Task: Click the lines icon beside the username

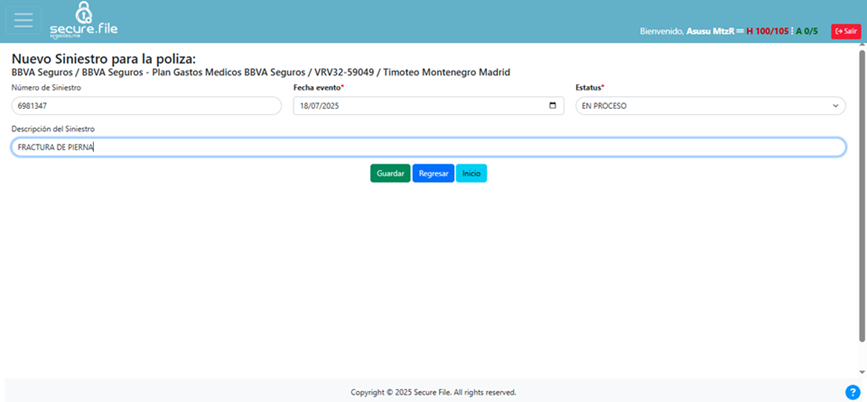Action: (x=740, y=31)
